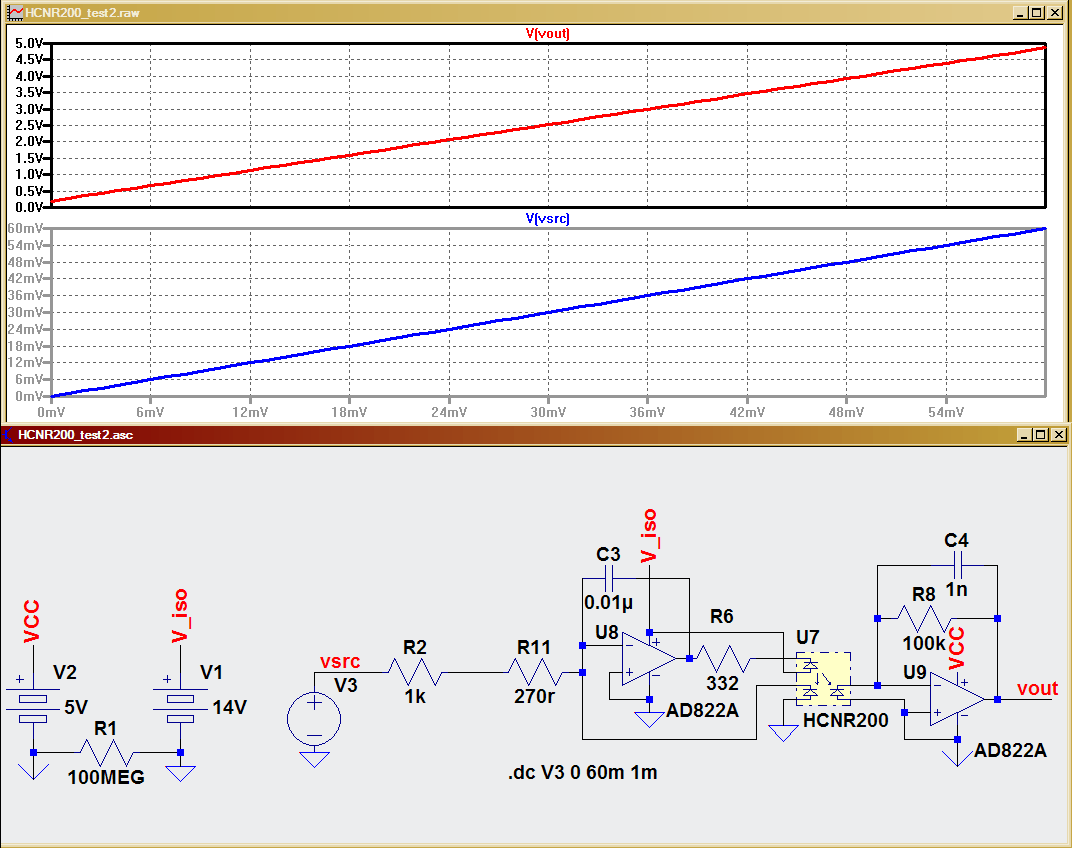Click ground symbol below U8 op-amp
The image size is (1072, 848).
pyautogui.click(x=649, y=719)
